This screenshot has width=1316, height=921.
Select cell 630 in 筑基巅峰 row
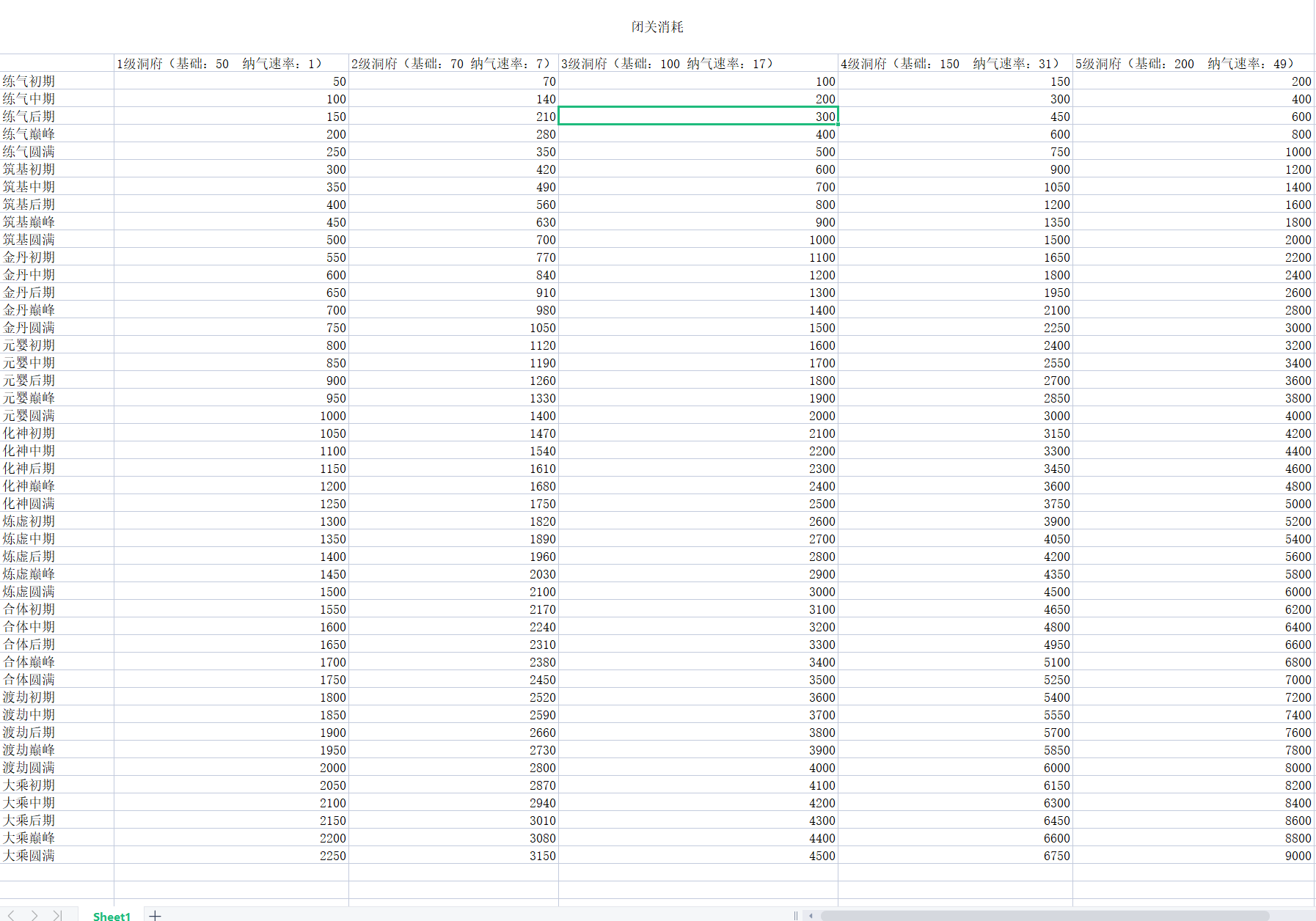pyautogui.click(x=453, y=221)
